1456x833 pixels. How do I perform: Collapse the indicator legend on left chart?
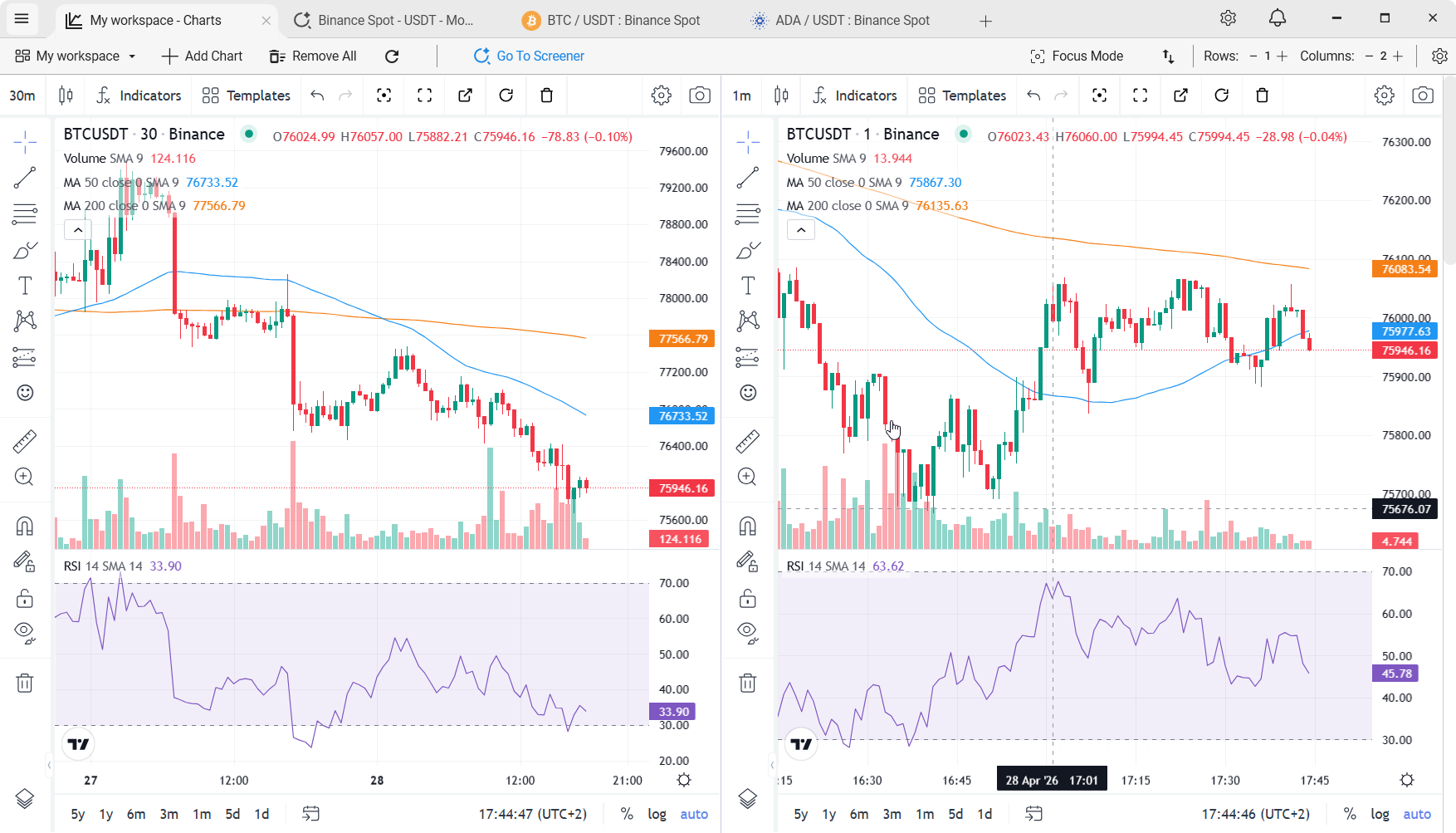78,230
